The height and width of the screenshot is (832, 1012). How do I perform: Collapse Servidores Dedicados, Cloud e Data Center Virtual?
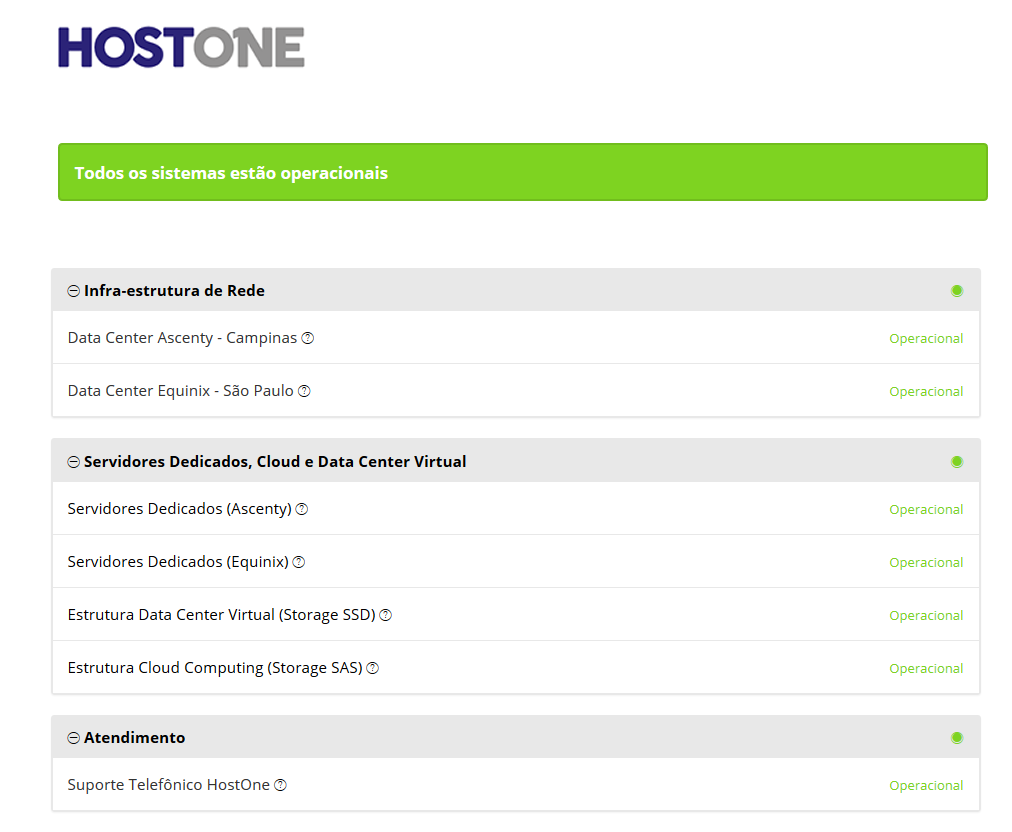pos(73,462)
